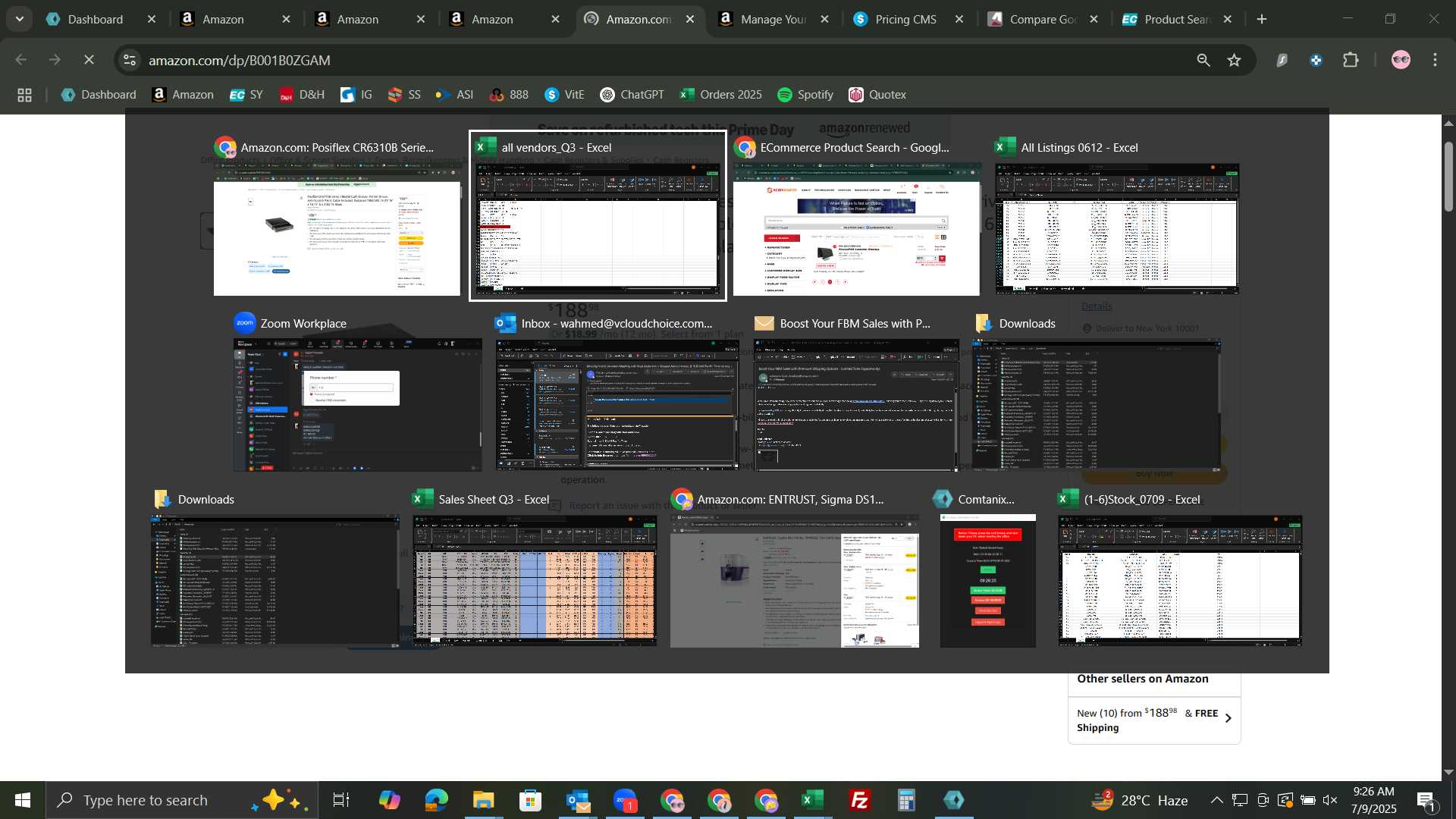
Task: Open Microsoft Edge from taskbar
Action: 436,800
